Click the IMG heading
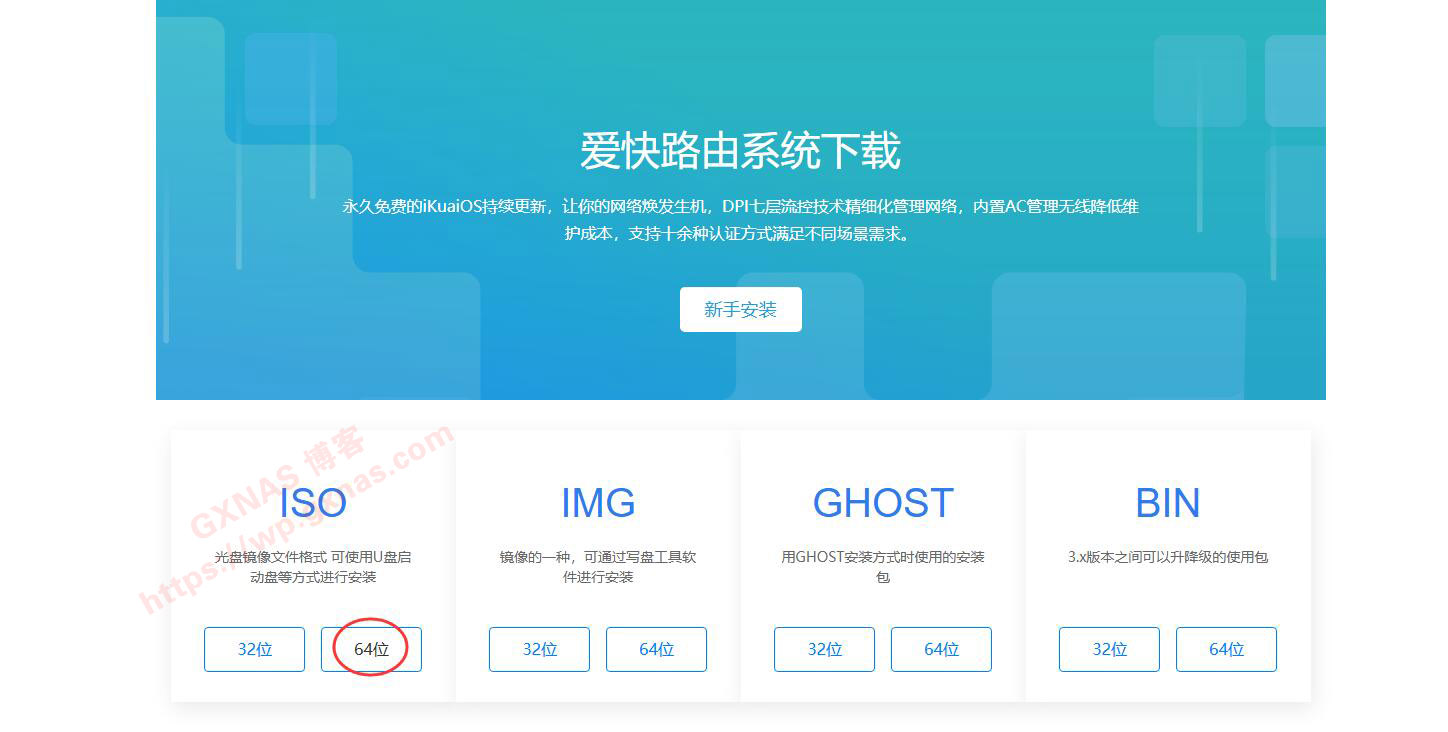This screenshot has width=1448, height=732. [598, 502]
